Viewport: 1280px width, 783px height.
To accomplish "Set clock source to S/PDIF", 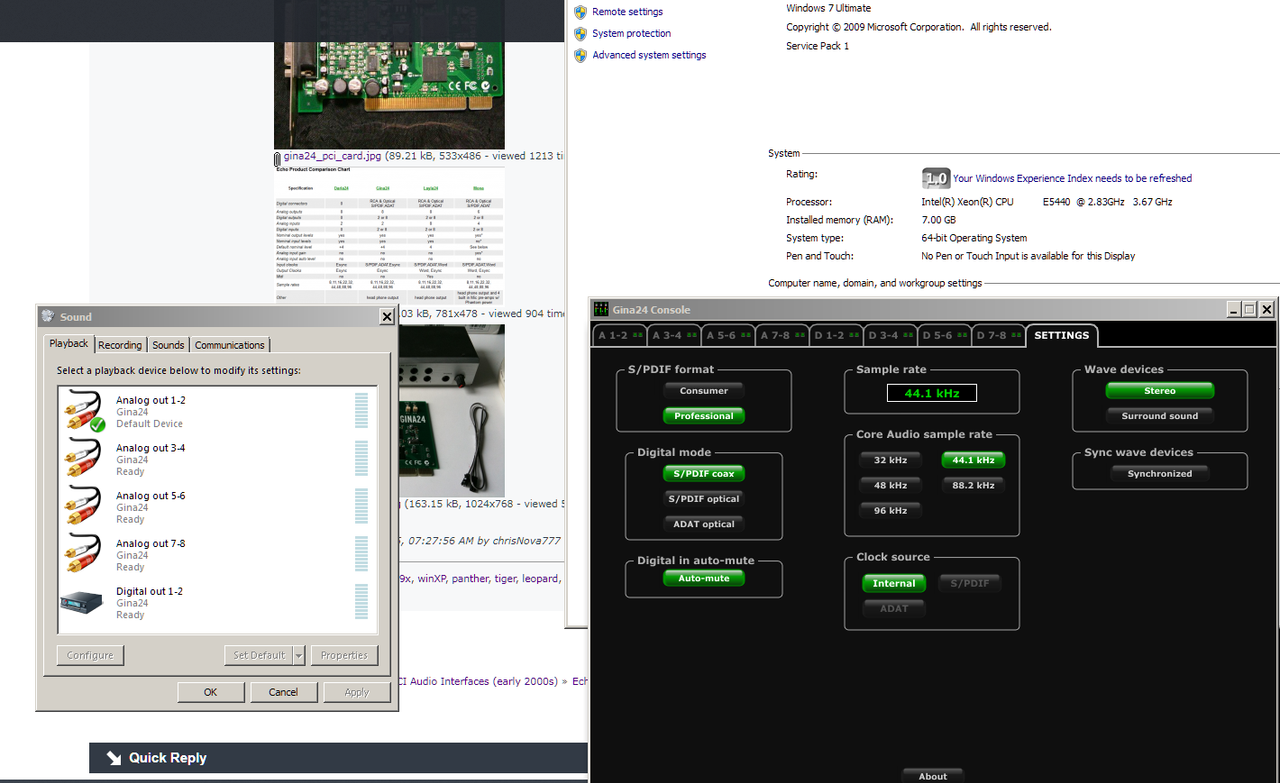I will [x=968, y=583].
